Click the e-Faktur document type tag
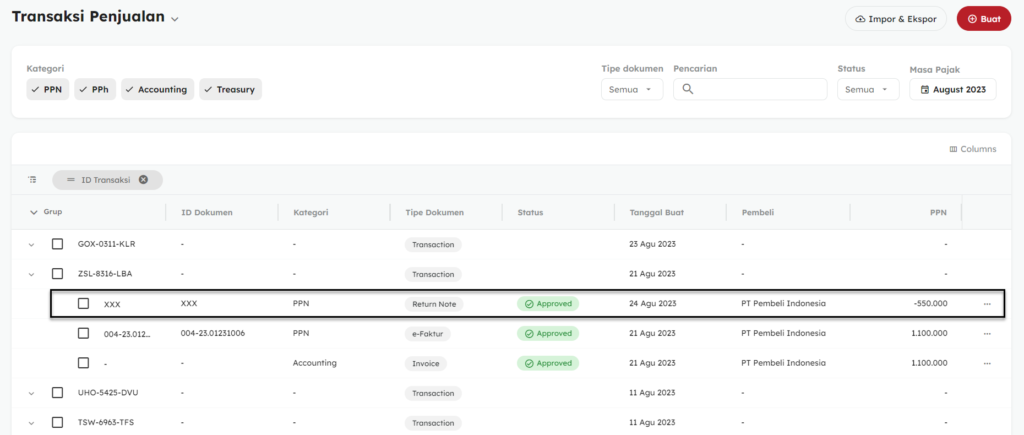 pyautogui.click(x=428, y=333)
